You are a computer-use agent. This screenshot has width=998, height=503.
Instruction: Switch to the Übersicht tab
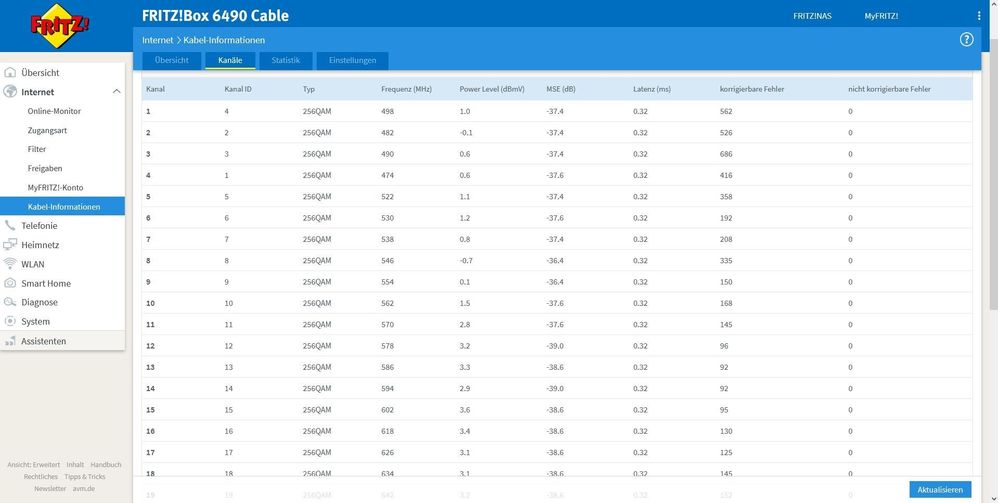pos(171,60)
